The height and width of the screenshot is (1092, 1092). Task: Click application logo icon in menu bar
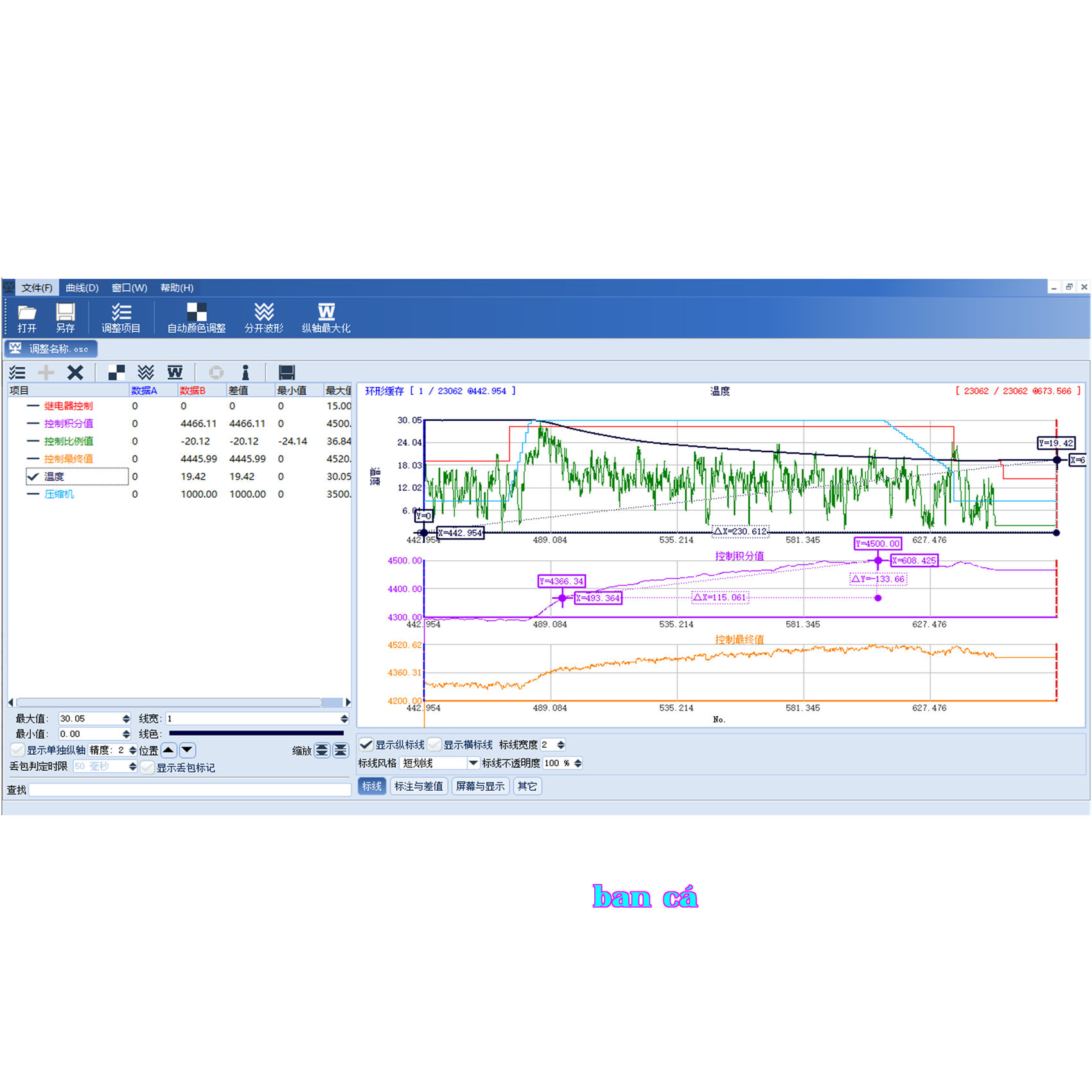tap(8, 287)
